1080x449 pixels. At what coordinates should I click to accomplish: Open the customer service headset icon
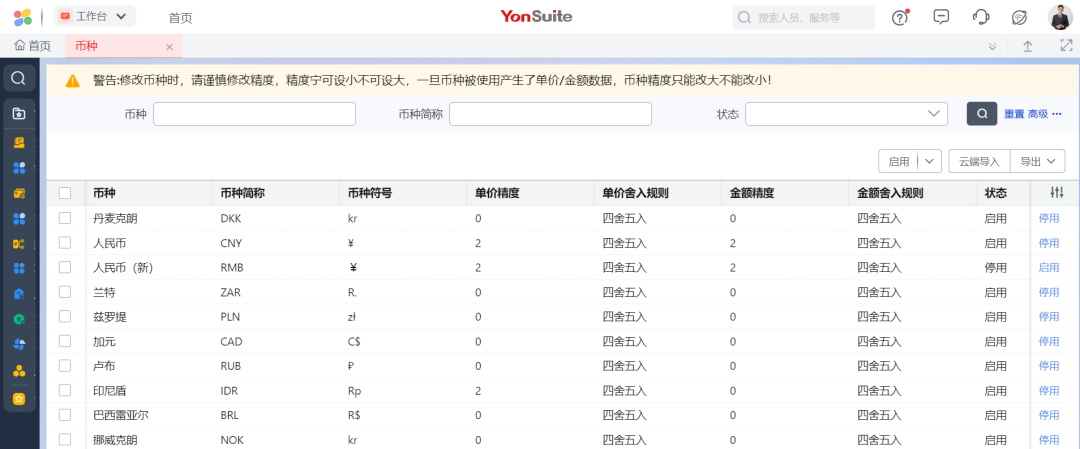981,17
